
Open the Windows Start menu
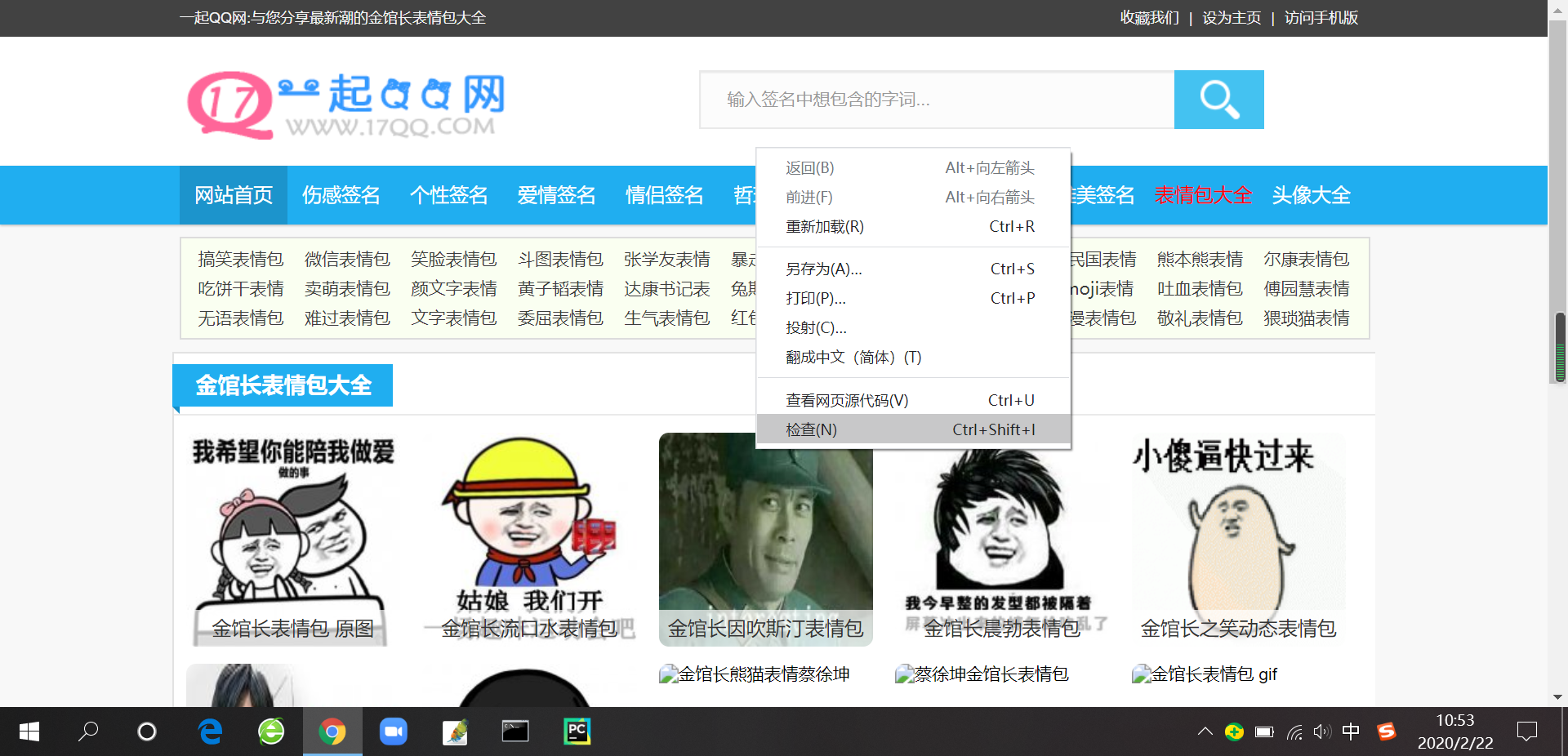pos(28,732)
